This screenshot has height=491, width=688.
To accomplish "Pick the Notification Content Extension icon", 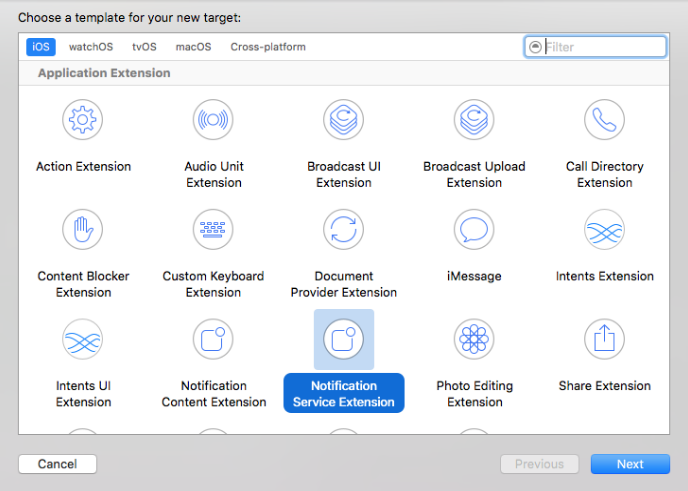I will 213,340.
